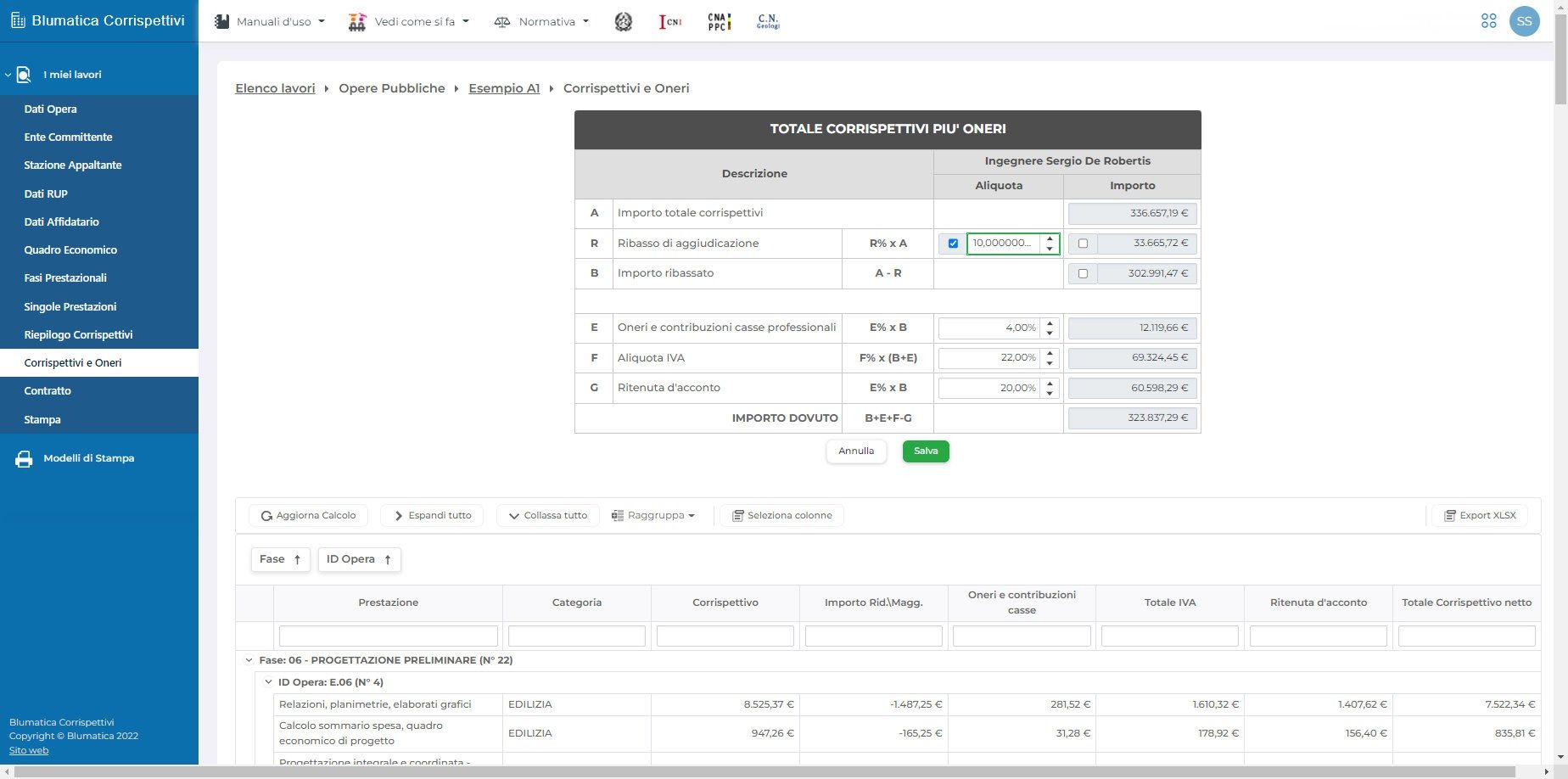Open Riepilogo Corrispettivi sidebar item

(x=78, y=334)
